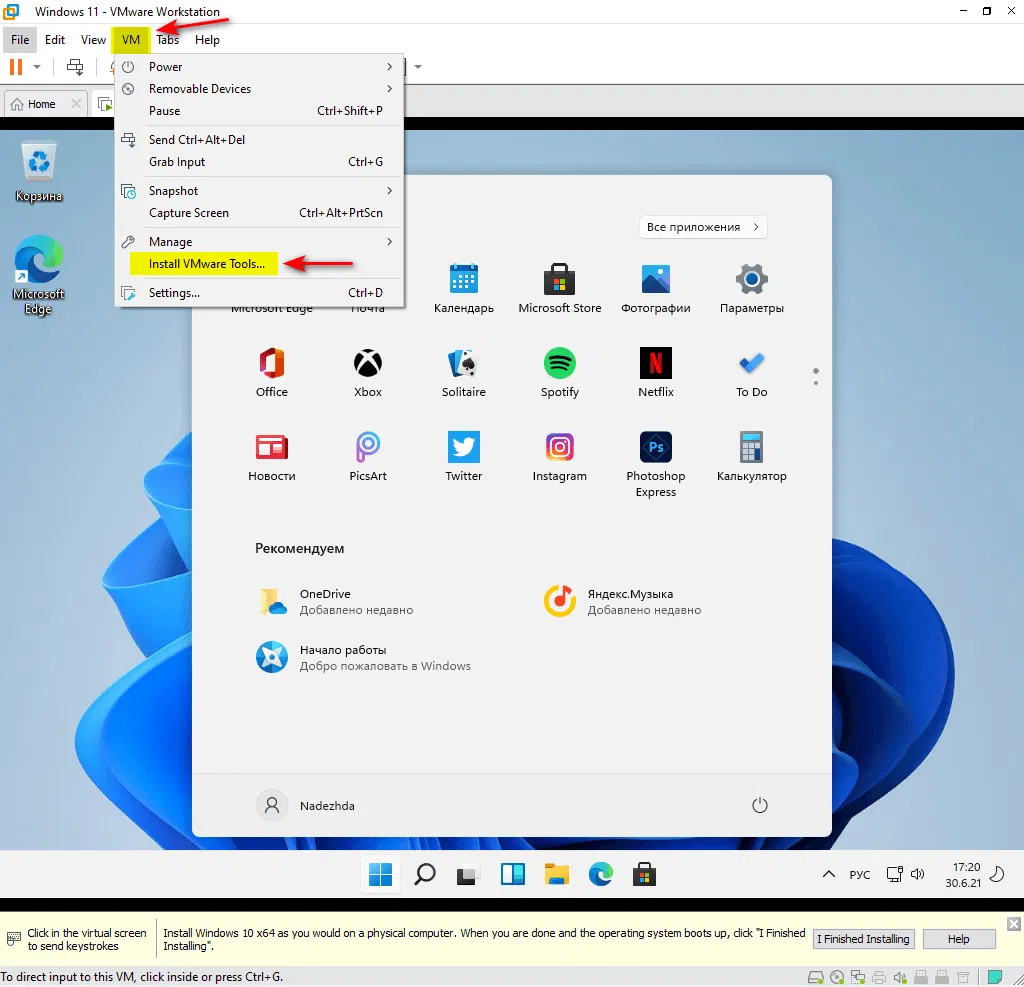
Task: Open the File menu
Action: (20, 40)
